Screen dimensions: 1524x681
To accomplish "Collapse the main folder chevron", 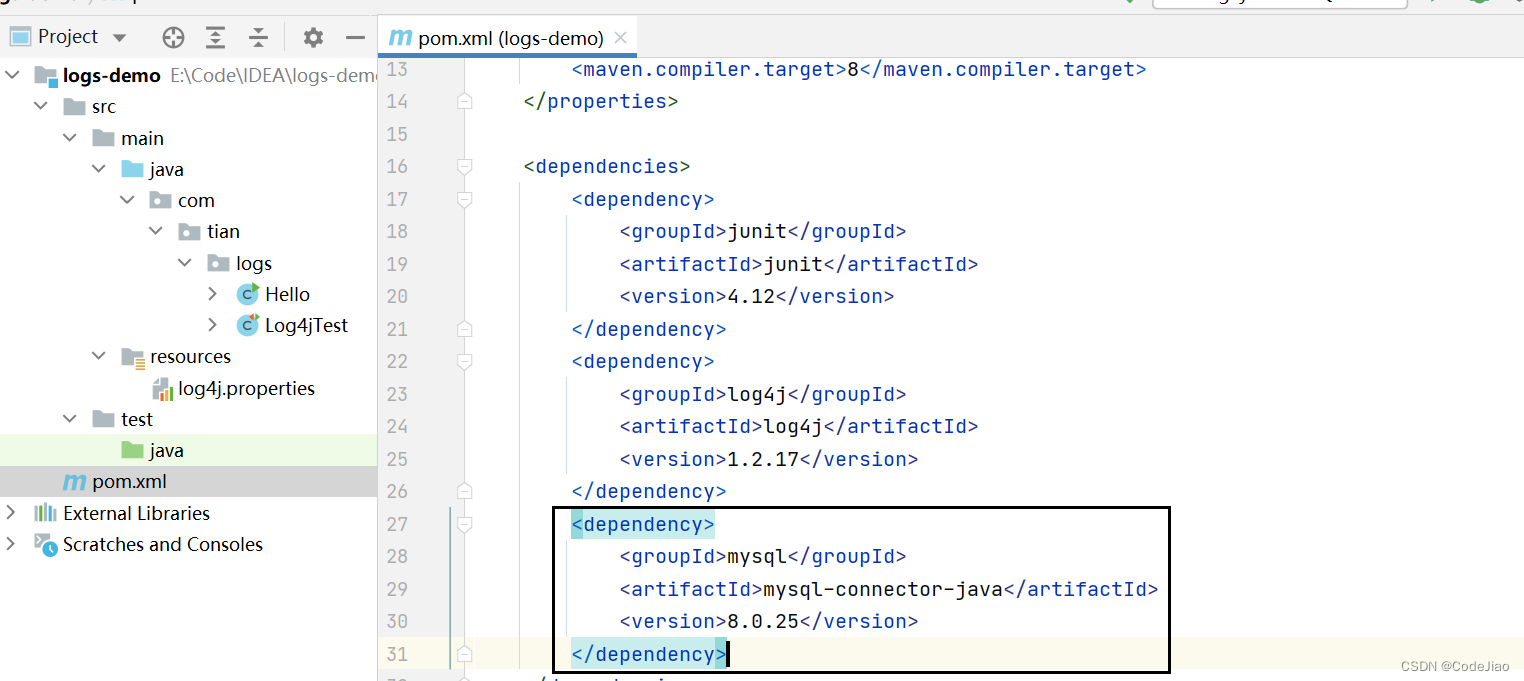I will click(69, 138).
